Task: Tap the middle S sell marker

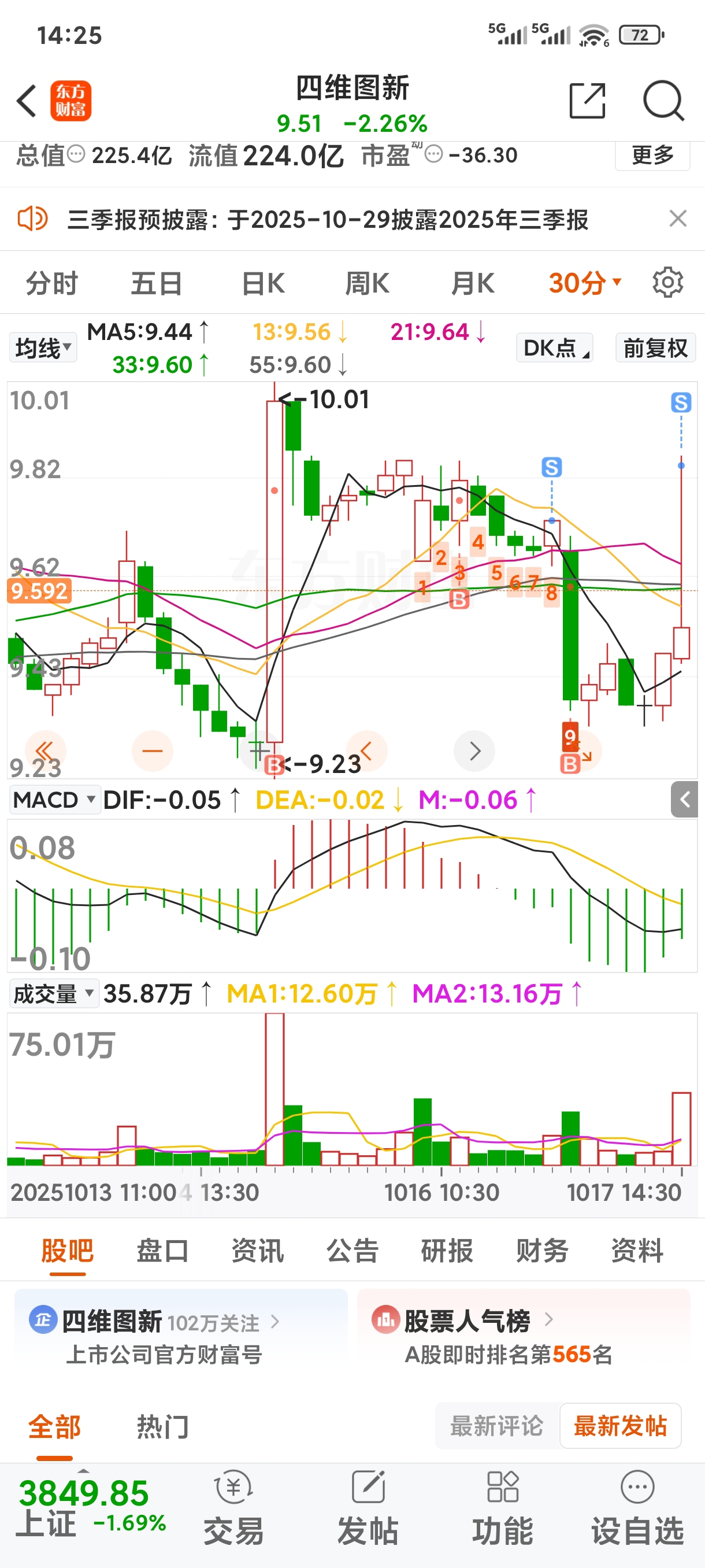Action: [x=552, y=468]
